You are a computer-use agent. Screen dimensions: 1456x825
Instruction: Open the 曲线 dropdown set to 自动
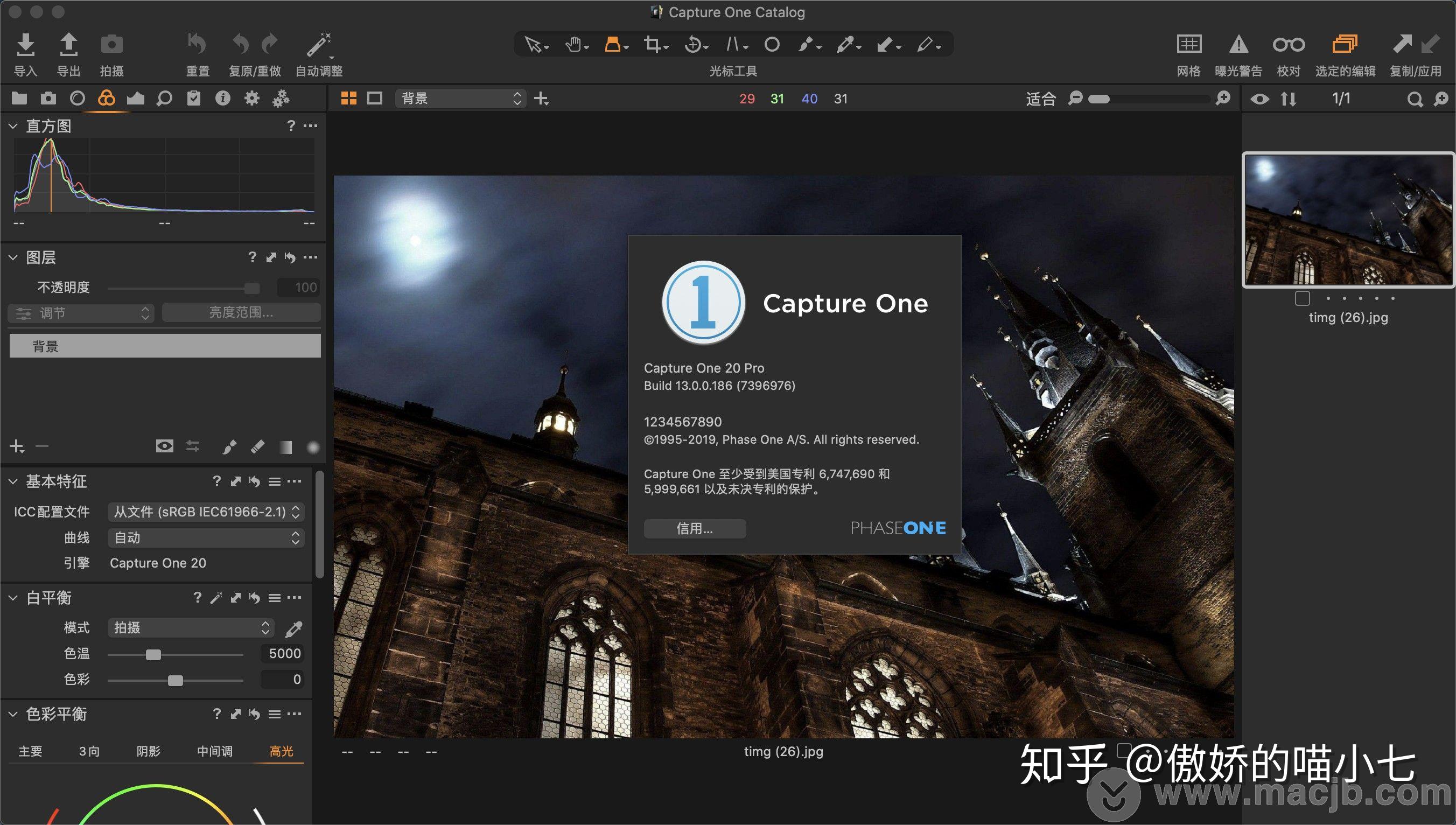click(x=205, y=538)
